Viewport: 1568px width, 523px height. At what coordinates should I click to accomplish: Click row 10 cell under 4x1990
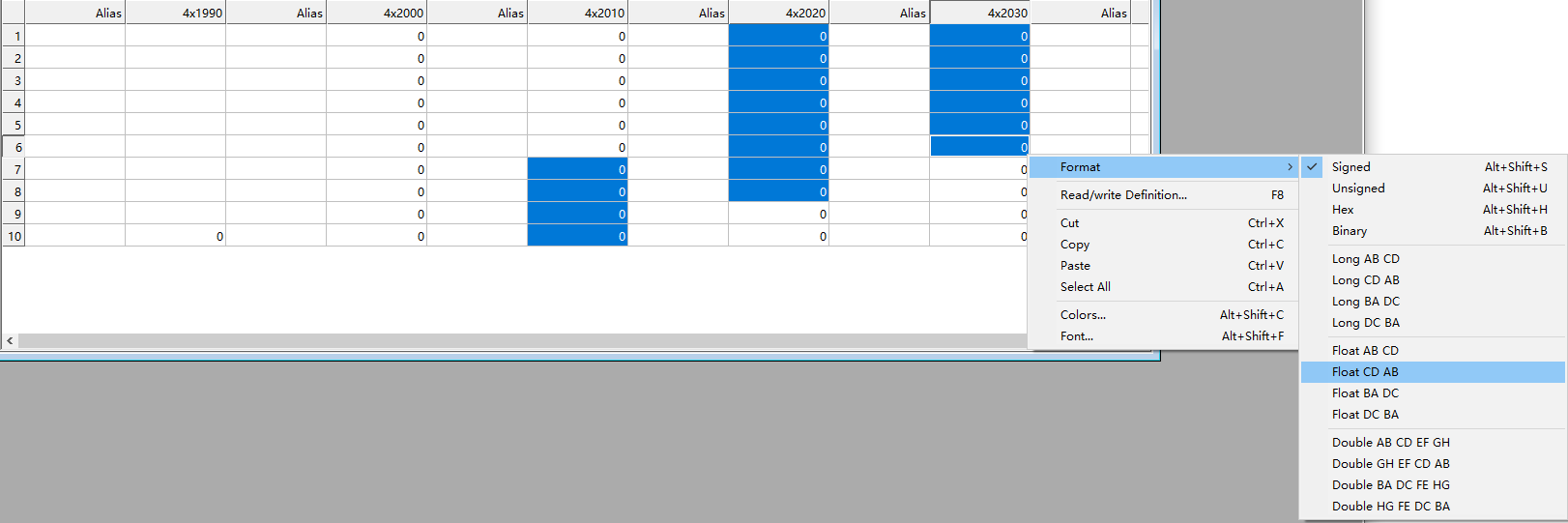coord(176,236)
